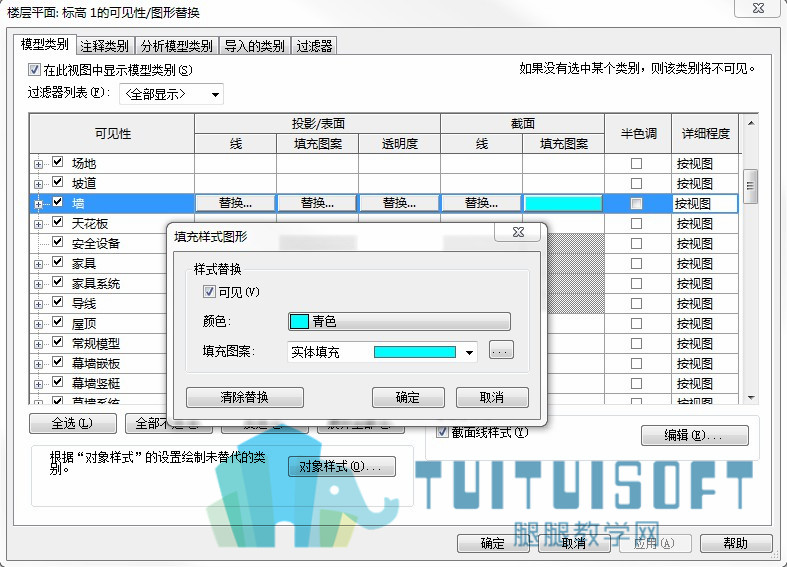Expand the 墙 category row

[x=38, y=204]
